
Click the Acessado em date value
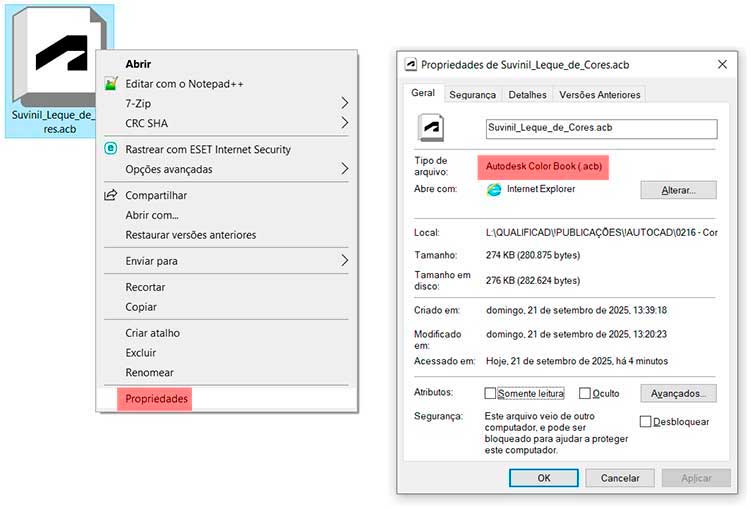[577, 361]
